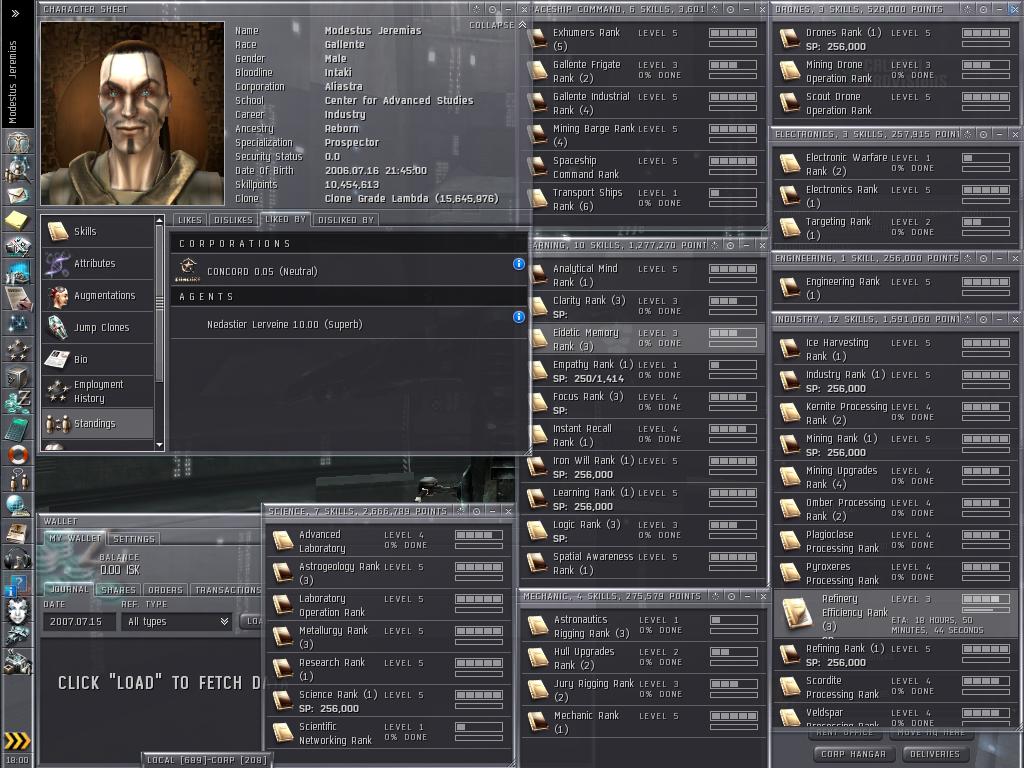
Task: Click the Drones Rank (1) skill book icon
Action: pyautogui.click(x=790, y=39)
